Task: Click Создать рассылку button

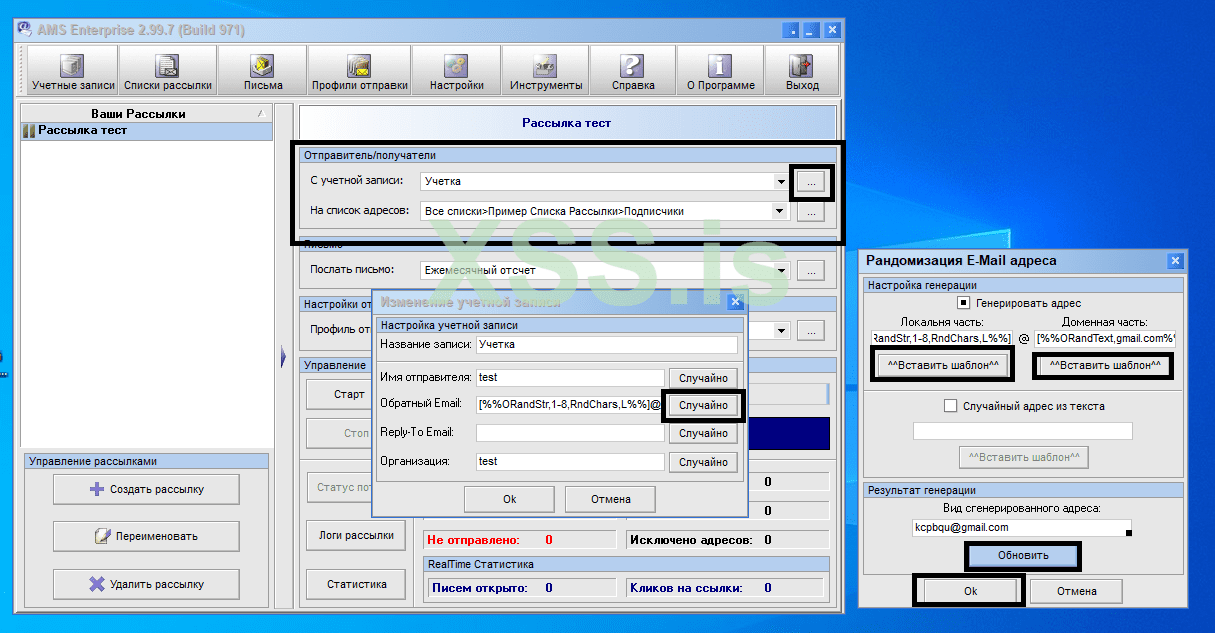Action: click(146, 489)
